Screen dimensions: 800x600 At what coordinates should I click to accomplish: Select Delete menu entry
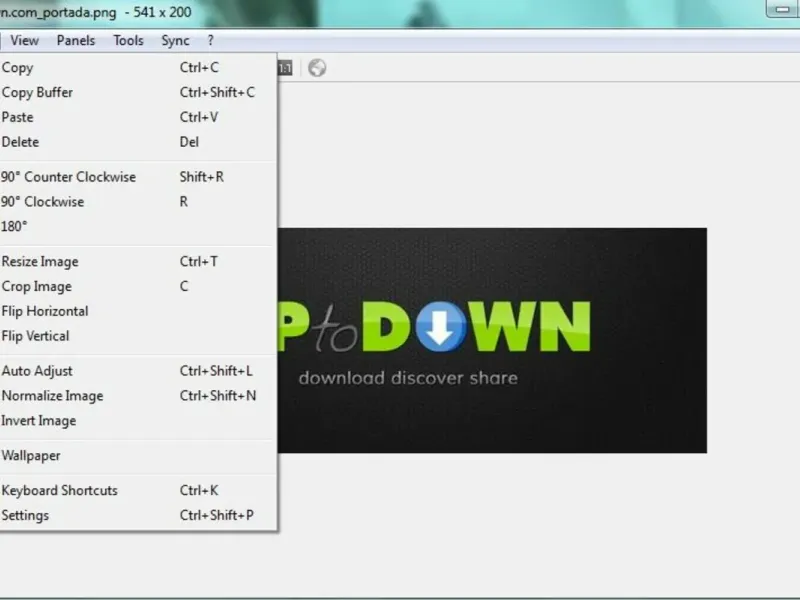[x=138, y=142]
